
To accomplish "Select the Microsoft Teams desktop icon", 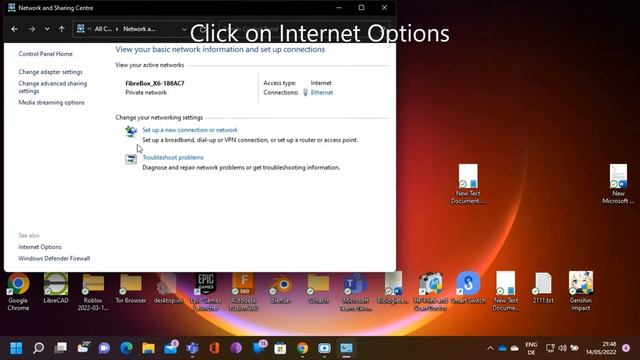I will [x=356, y=291].
